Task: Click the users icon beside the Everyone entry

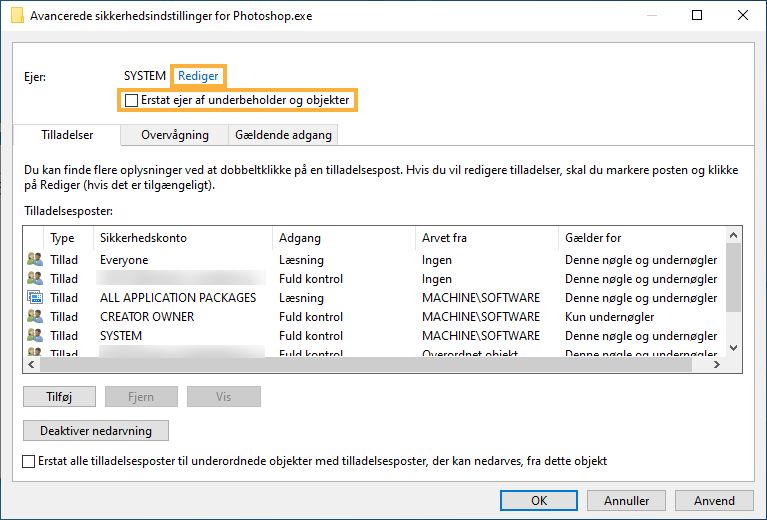Action: coord(35,260)
